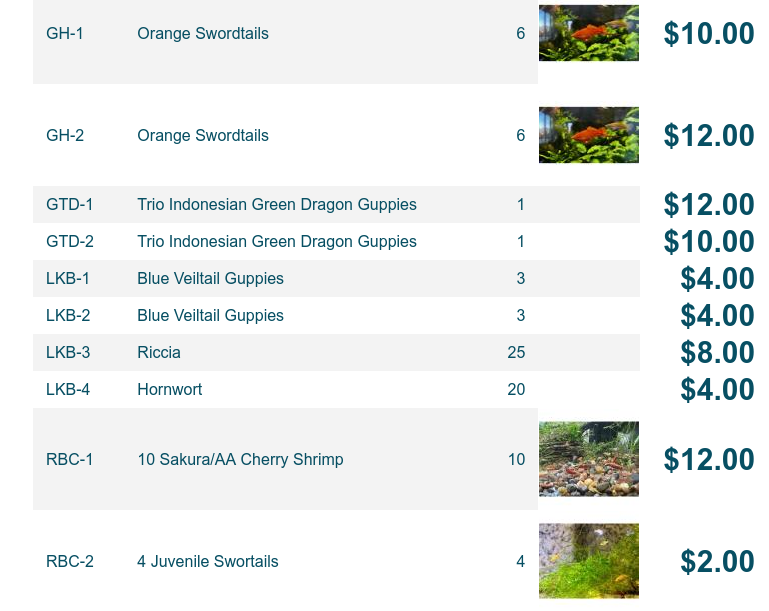Screen dimensions: 769x611
Task: Click the $2.00 price for RBC-2
Action: click(717, 561)
